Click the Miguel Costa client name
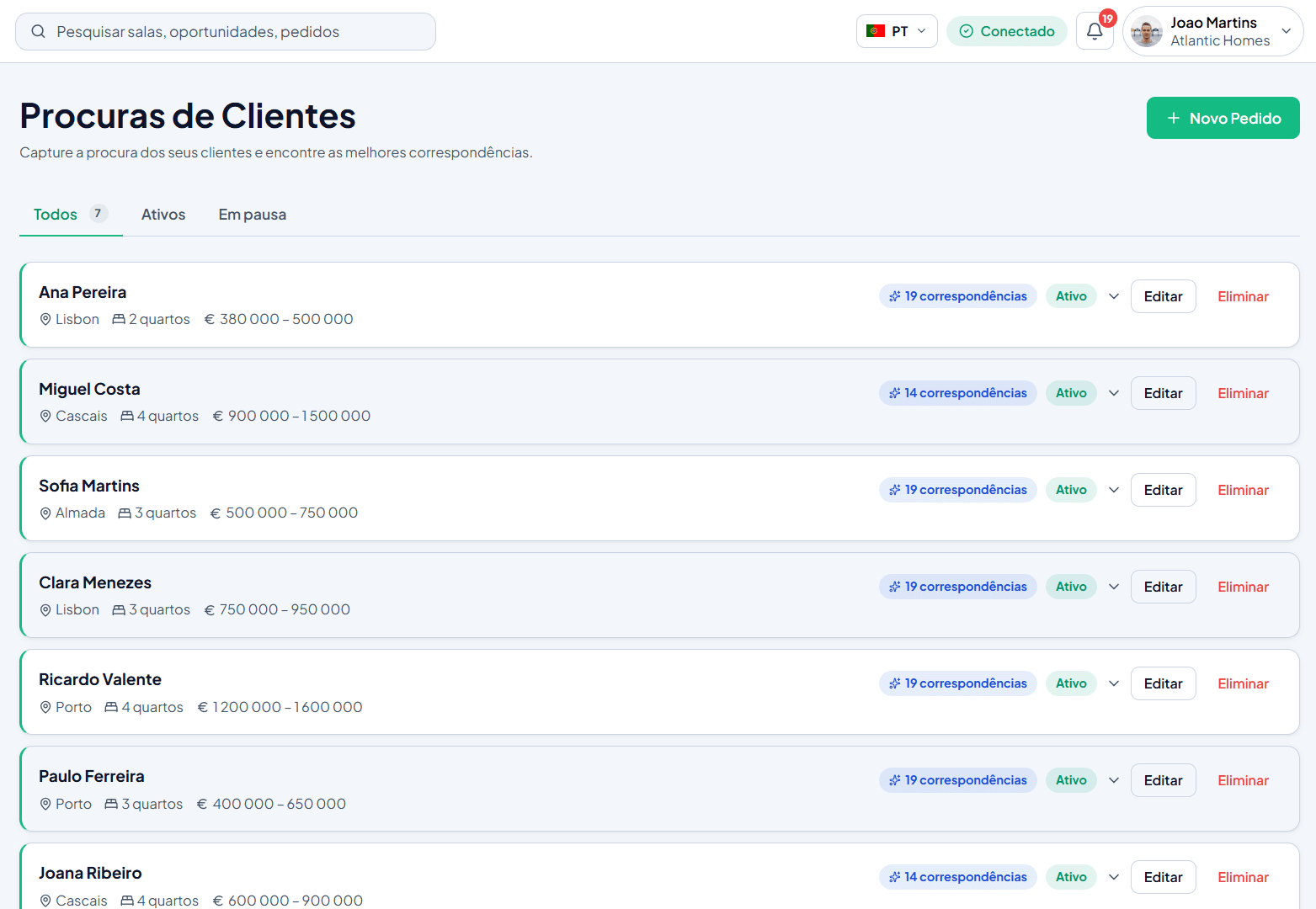 point(89,389)
